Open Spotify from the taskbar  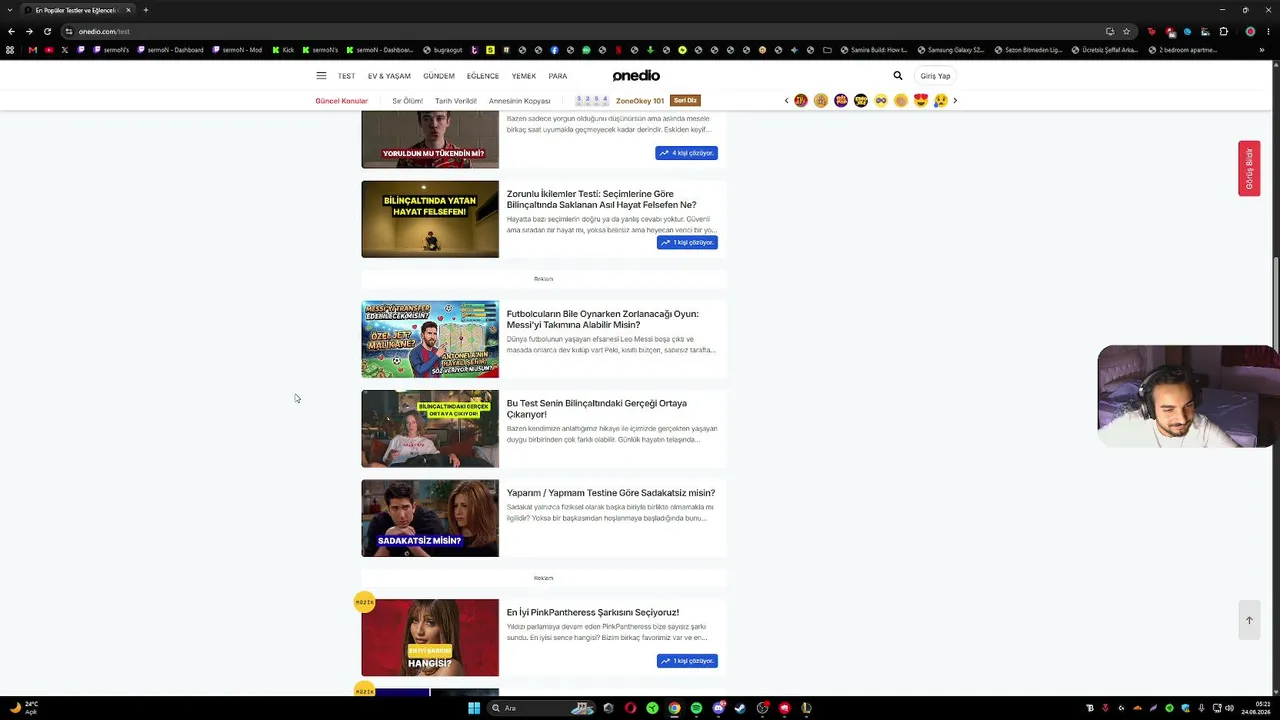coord(696,708)
